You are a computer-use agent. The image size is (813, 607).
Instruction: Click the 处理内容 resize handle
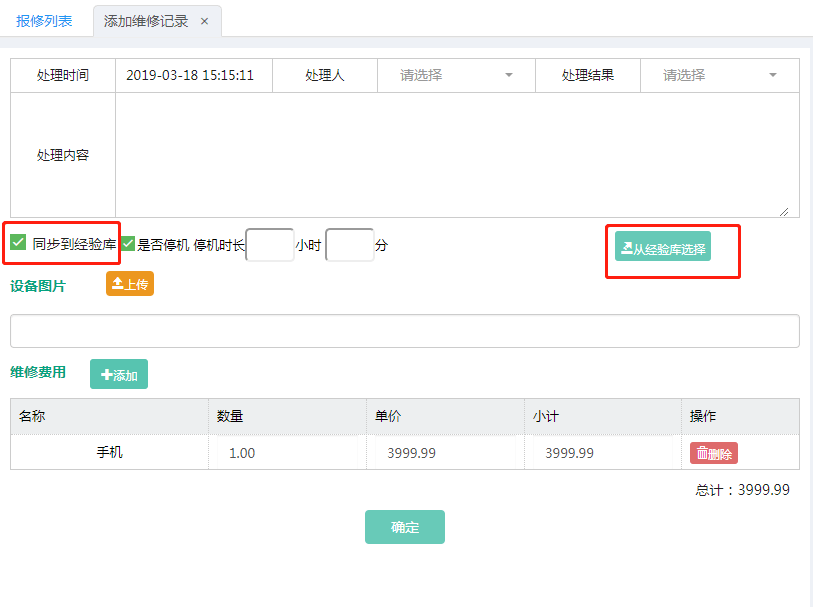784,211
